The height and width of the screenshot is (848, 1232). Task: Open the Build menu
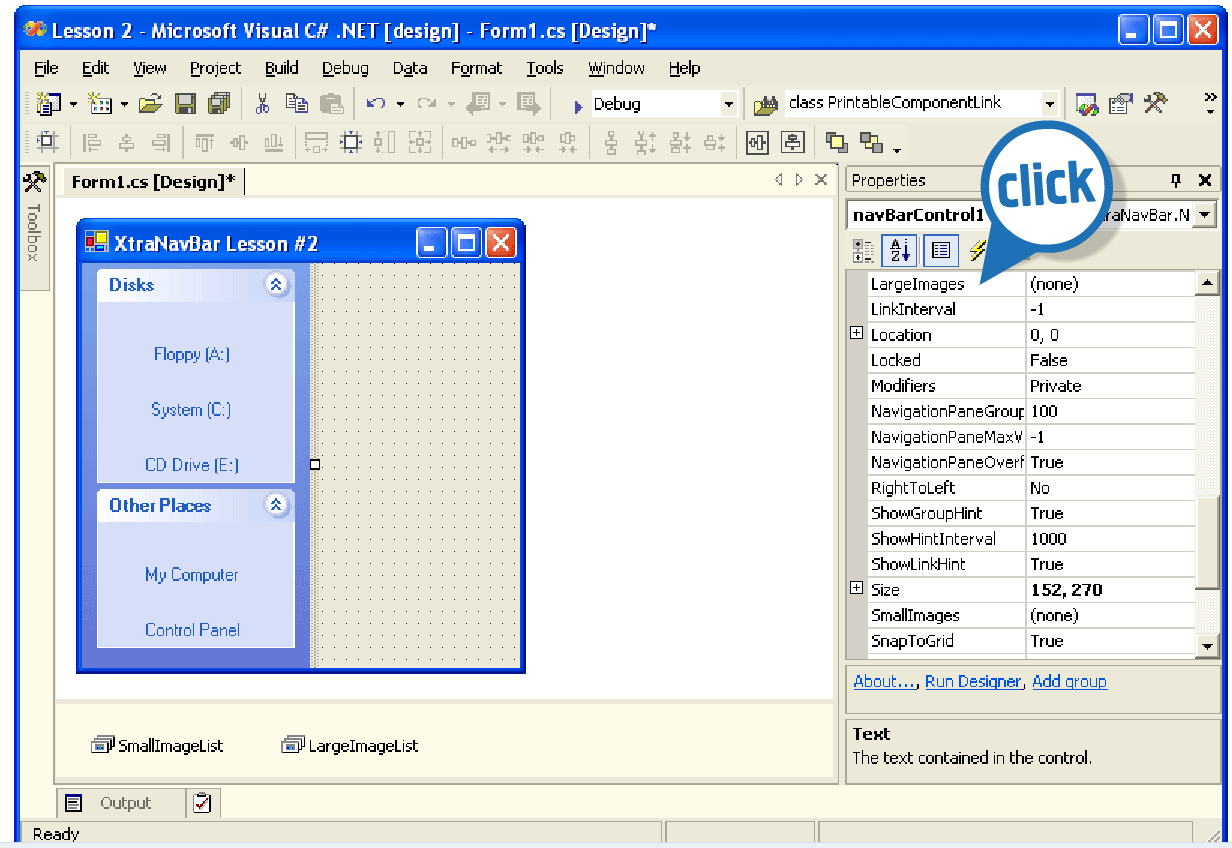tap(282, 68)
